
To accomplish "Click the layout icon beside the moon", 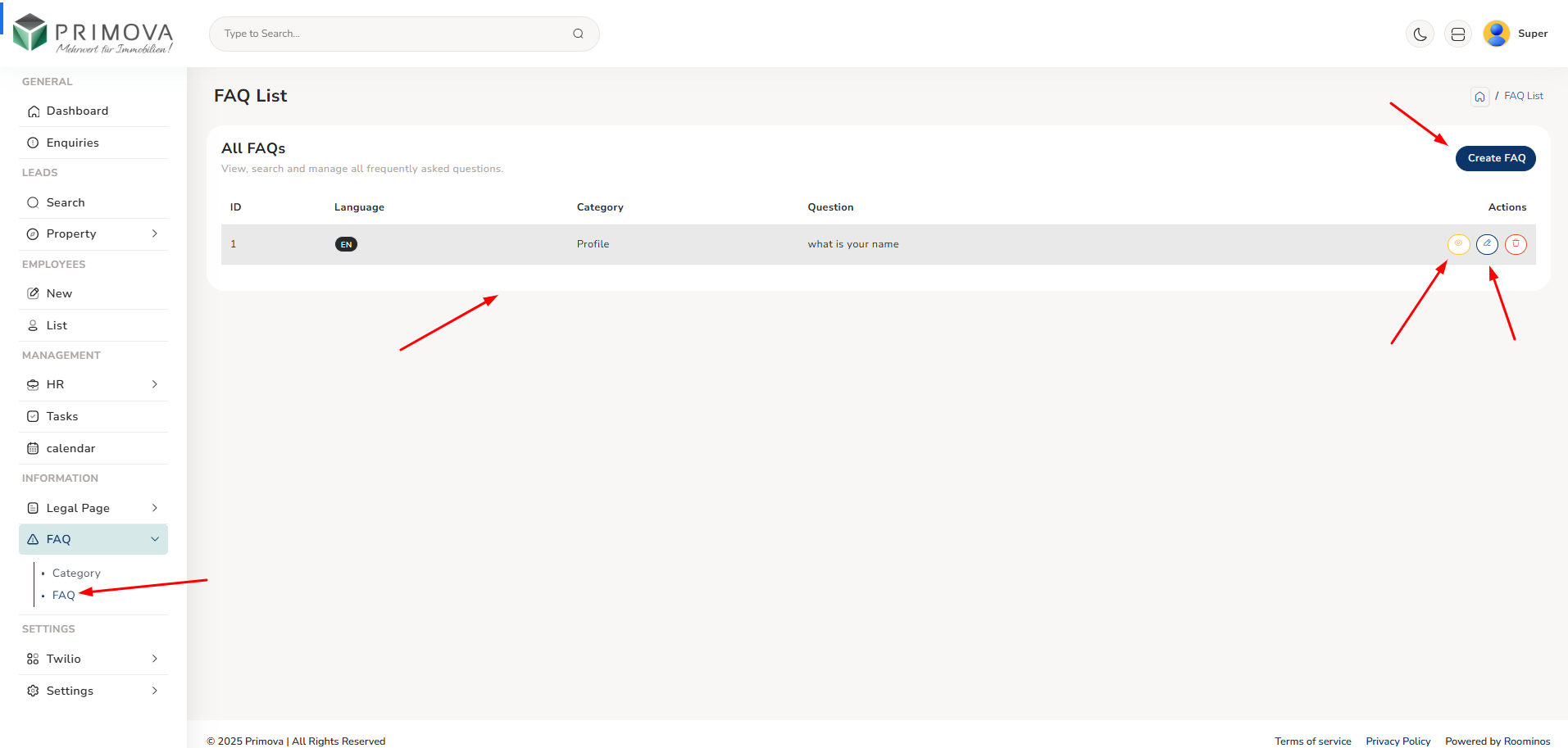I will tap(1457, 34).
